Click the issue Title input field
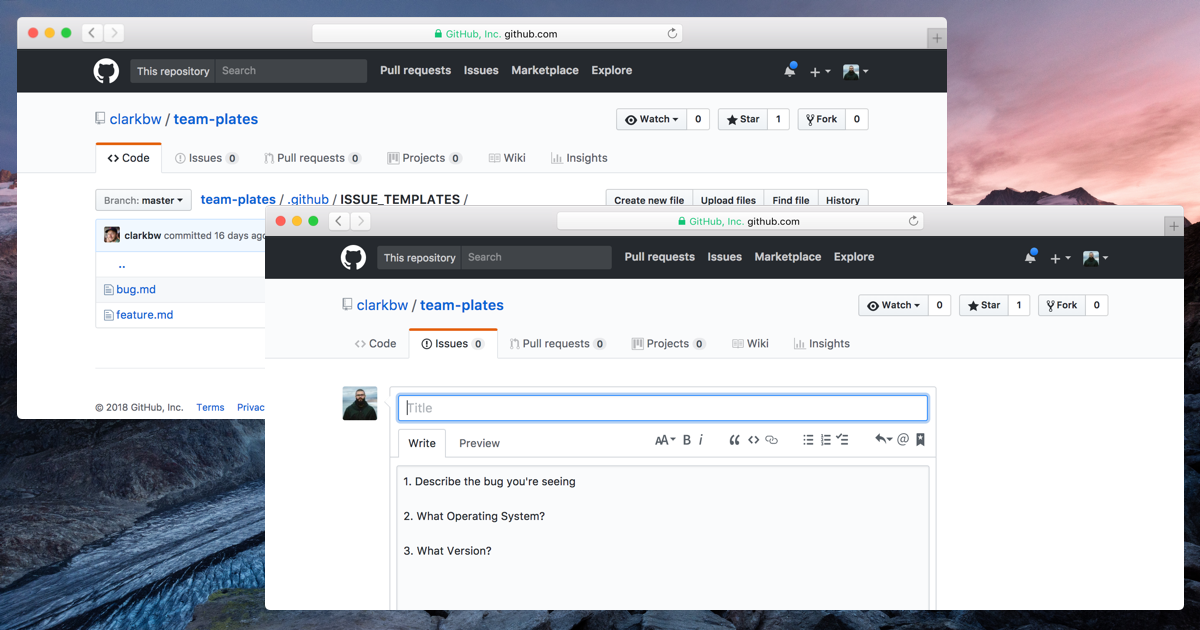This screenshot has height=630, width=1200. tap(663, 408)
